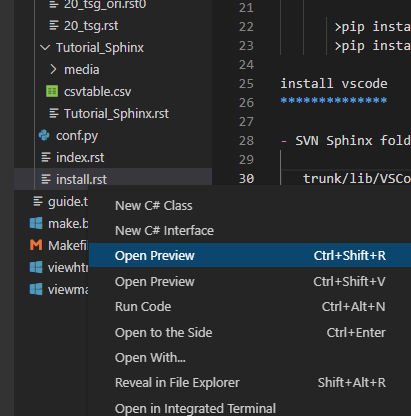Viewport: 411px width, 416px height.
Task: Open index.rst in the file tree
Action: click(80, 157)
